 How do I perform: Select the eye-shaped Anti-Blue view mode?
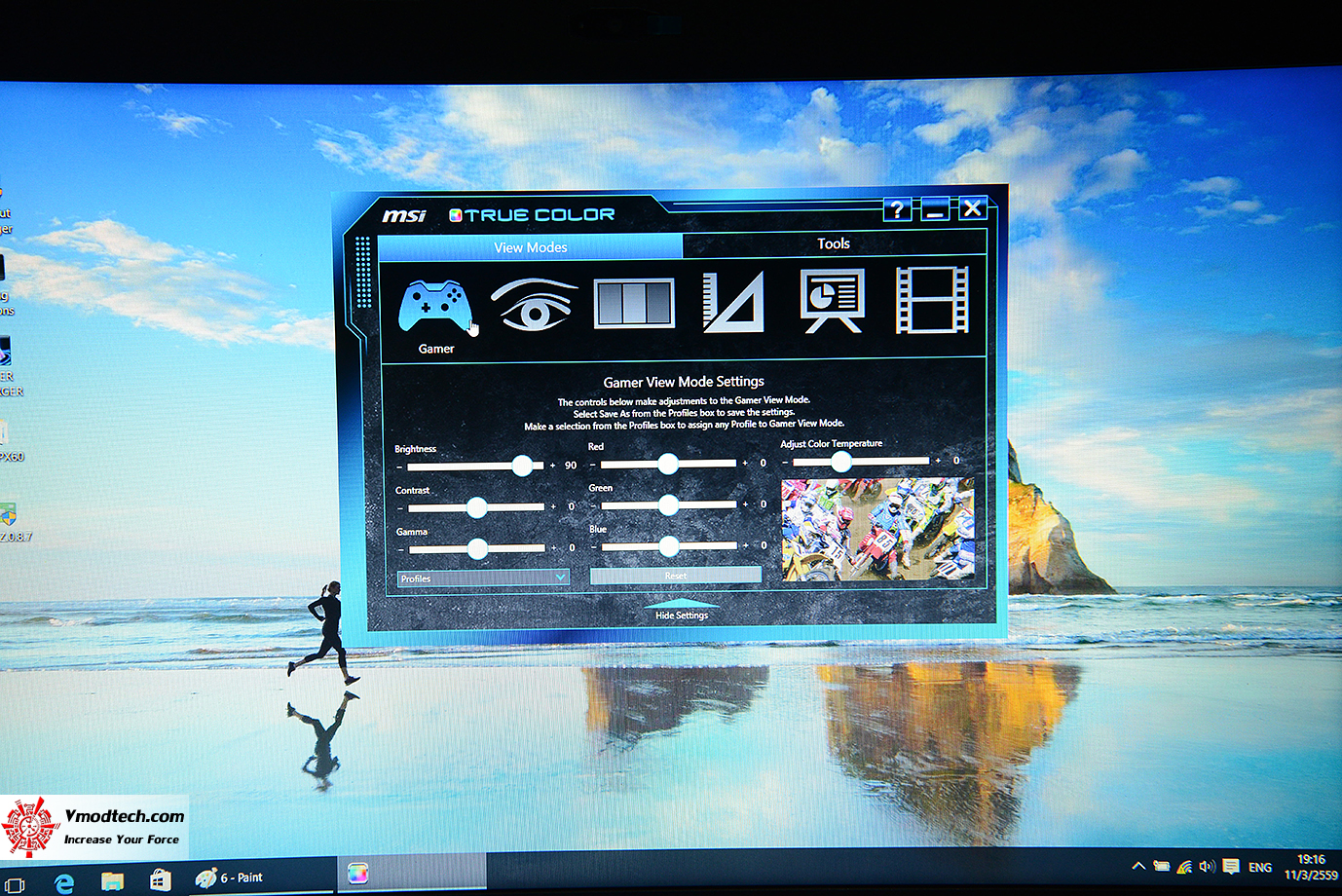coord(534,303)
